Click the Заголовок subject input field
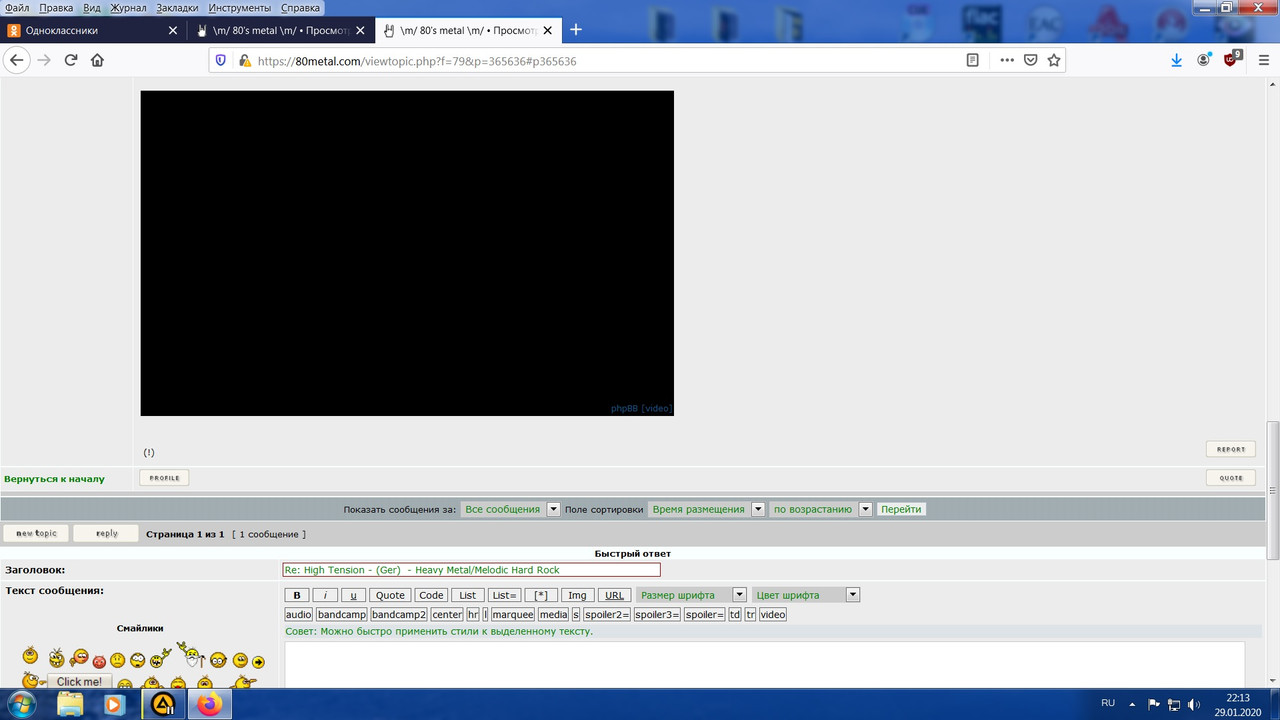The height and width of the screenshot is (720, 1280). (471, 570)
